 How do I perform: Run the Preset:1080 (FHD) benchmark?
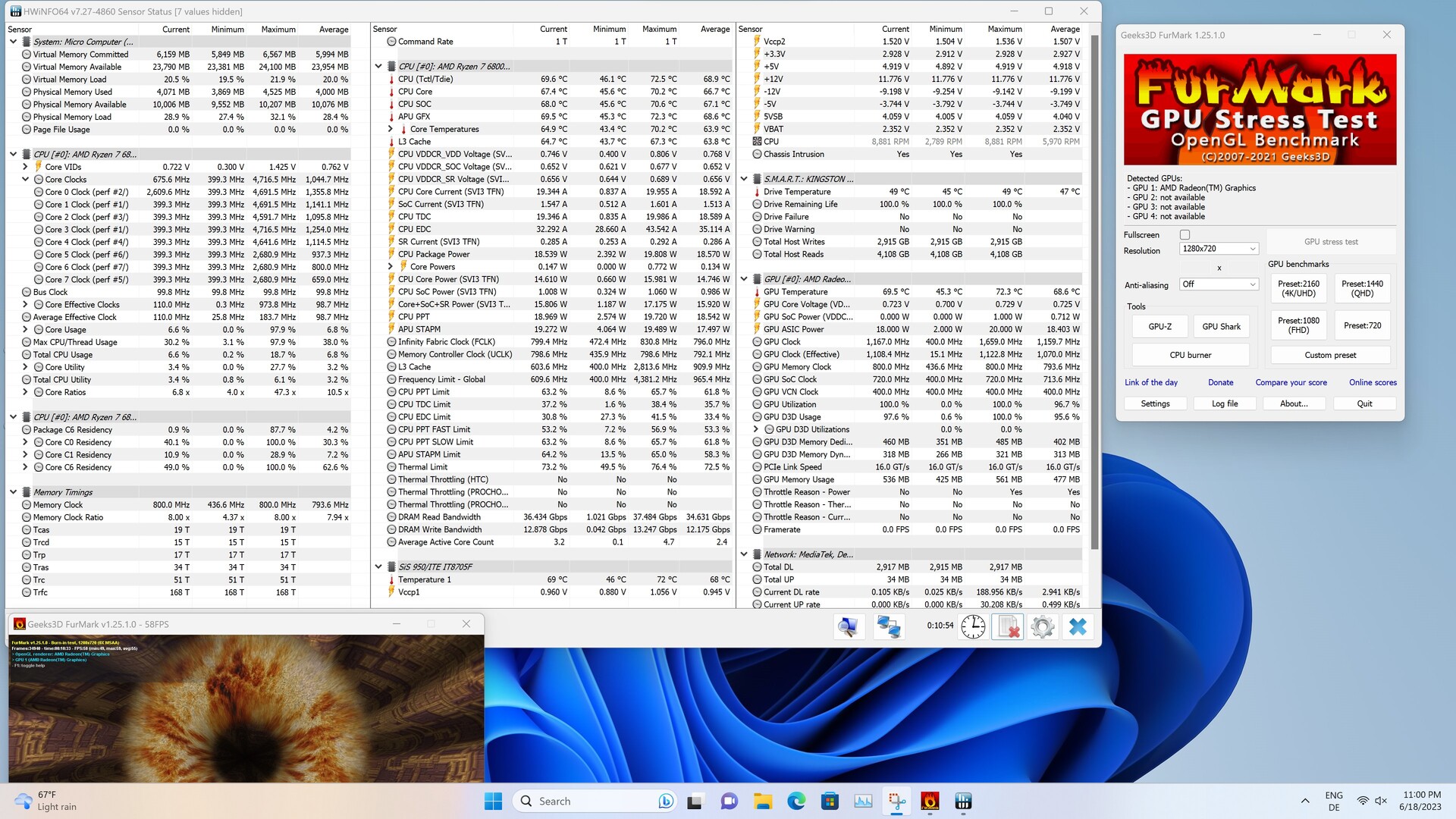(x=1298, y=325)
